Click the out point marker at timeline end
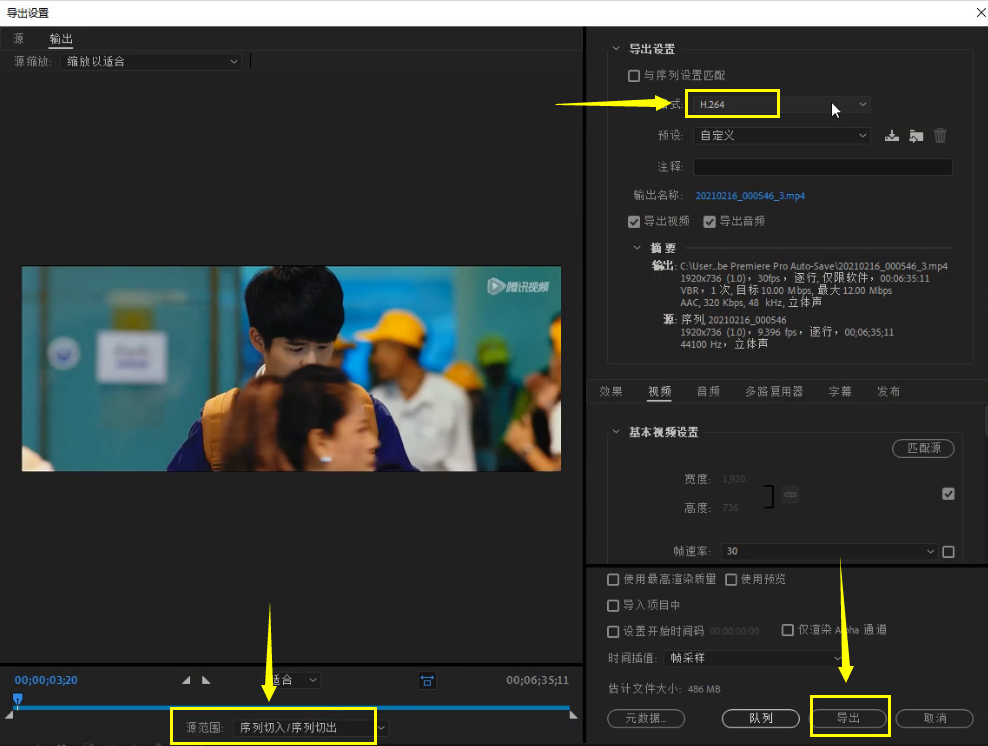Viewport: 988px width, 746px height. pyautogui.click(x=573, y=715)
